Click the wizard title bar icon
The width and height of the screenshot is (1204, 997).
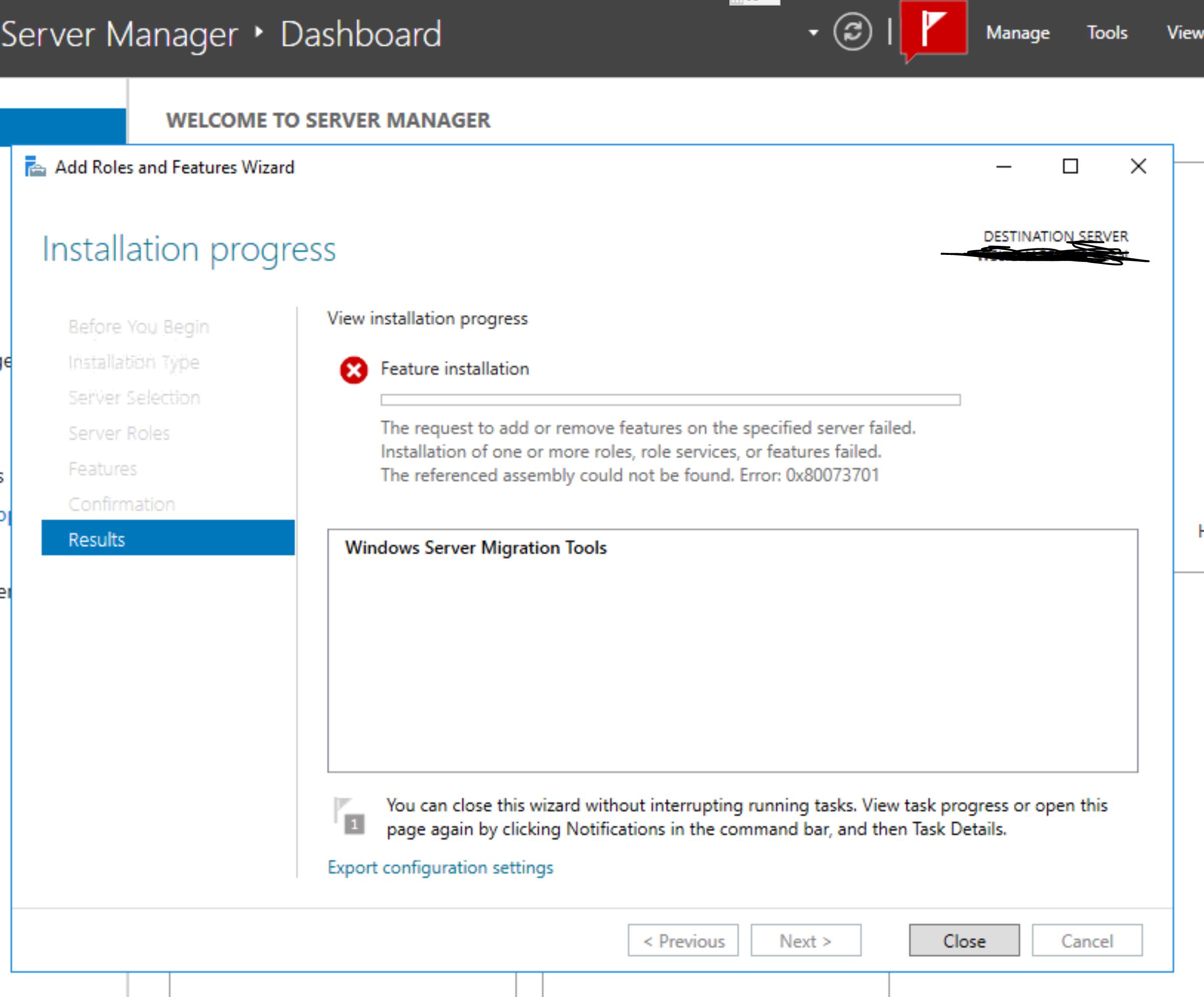click(35, 167)
